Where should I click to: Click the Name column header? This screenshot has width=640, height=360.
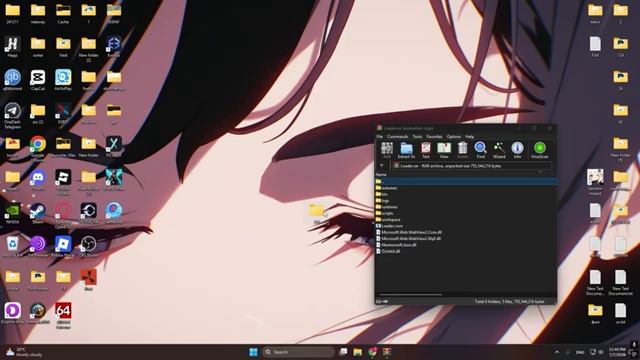tap(381, 175)
